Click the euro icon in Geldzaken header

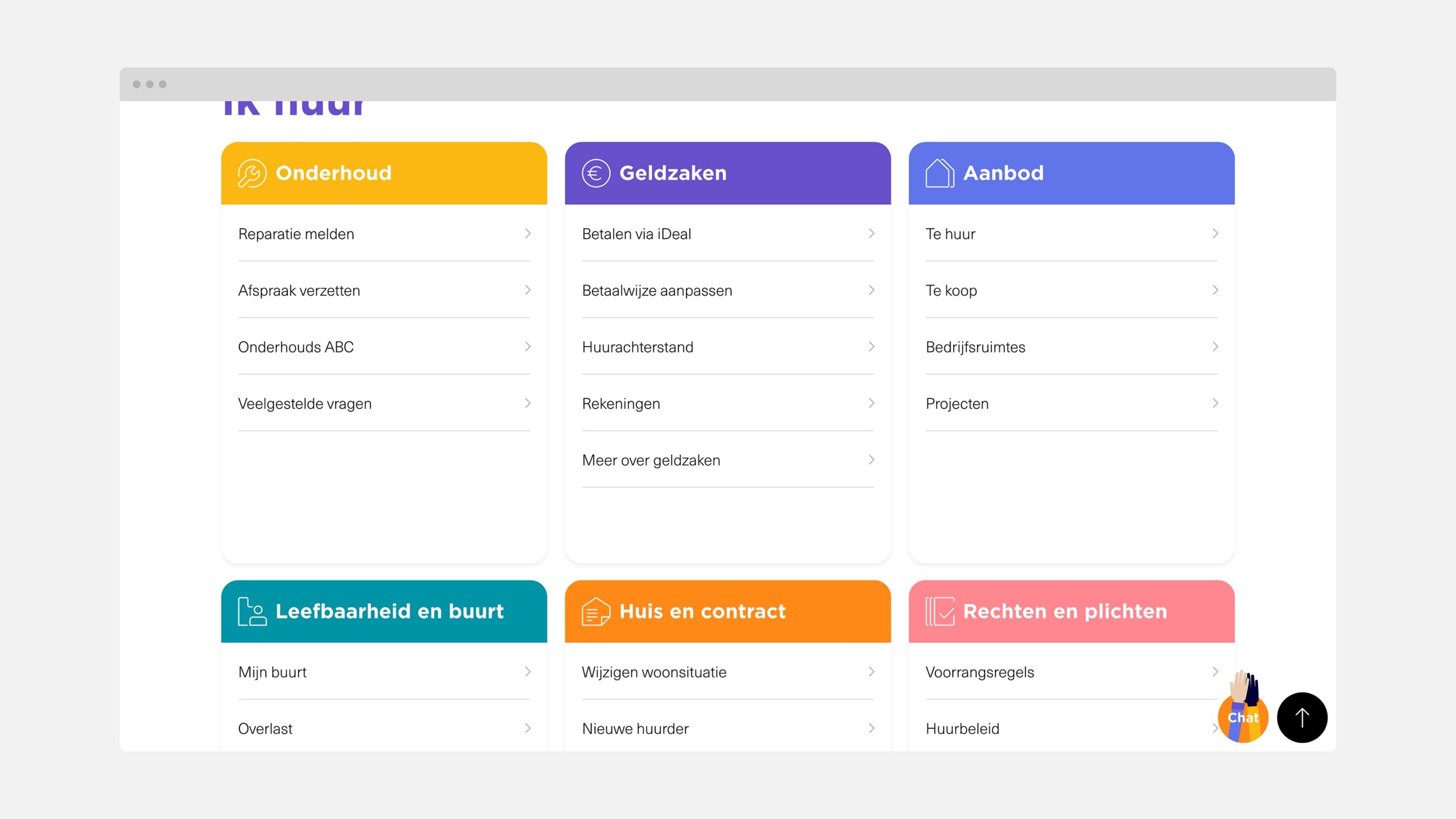coord(595,173)
